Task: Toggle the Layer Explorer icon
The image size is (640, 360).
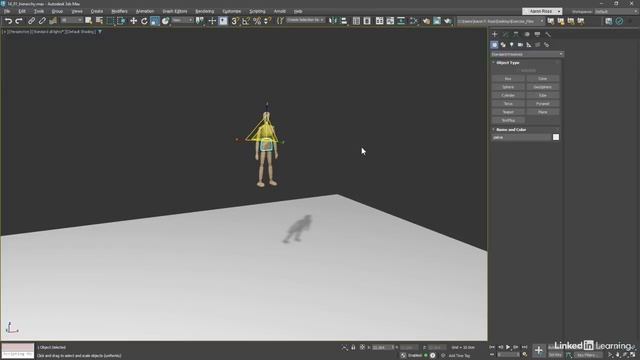Action: (367, 21)
